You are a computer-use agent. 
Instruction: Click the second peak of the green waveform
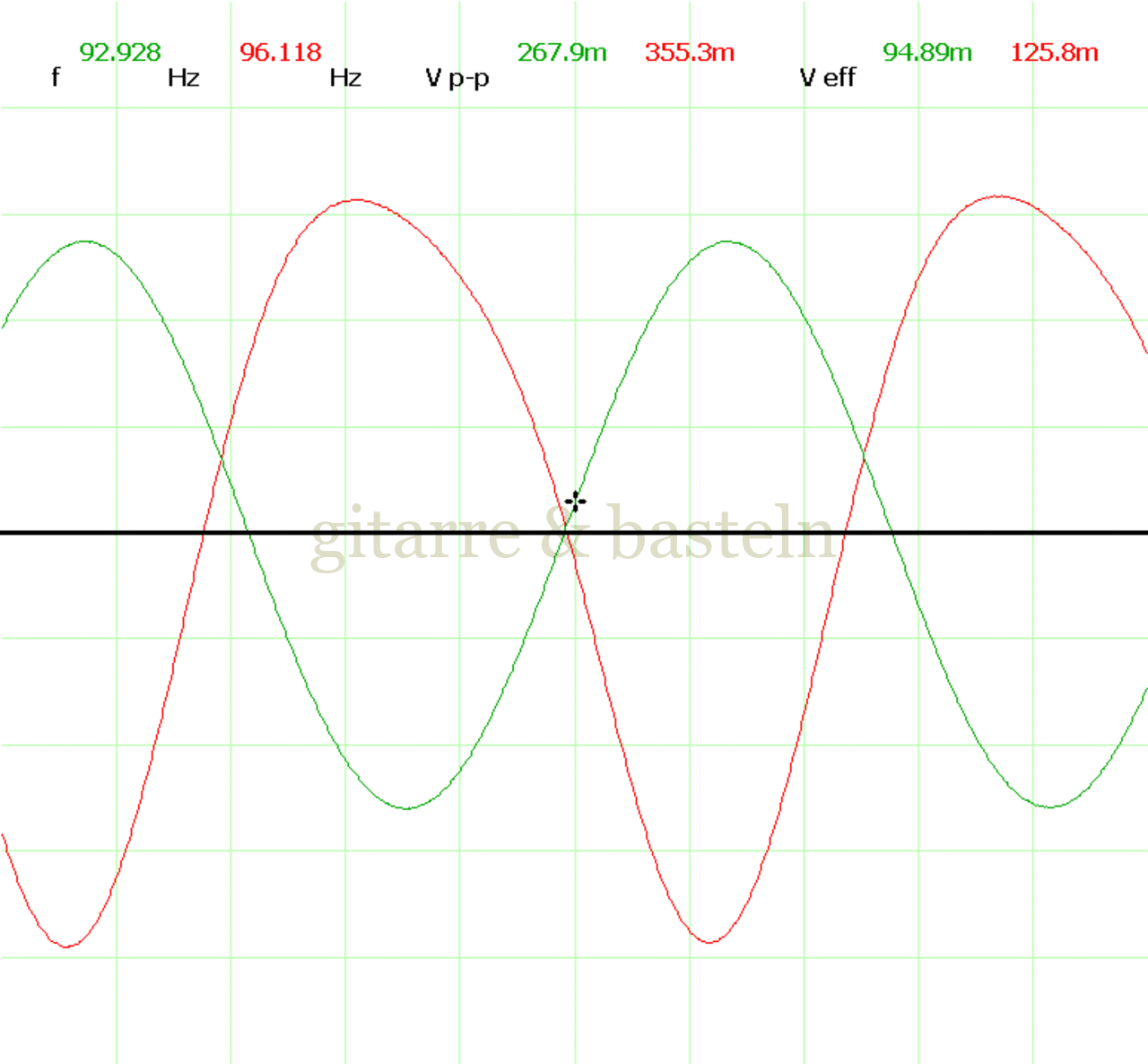(x=726, y=241)
